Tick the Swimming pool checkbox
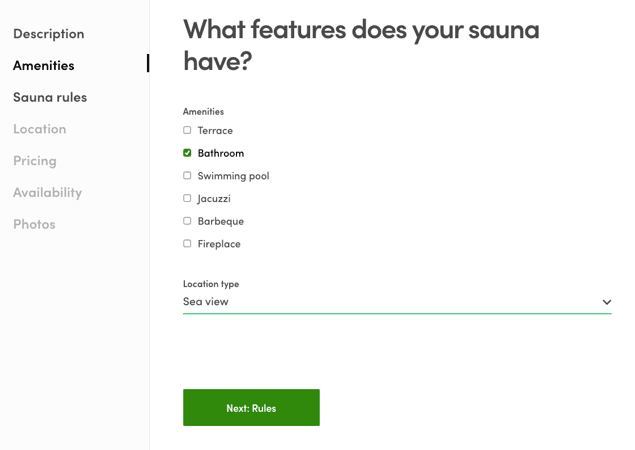The image size is (635, 450). coord(187,176)
